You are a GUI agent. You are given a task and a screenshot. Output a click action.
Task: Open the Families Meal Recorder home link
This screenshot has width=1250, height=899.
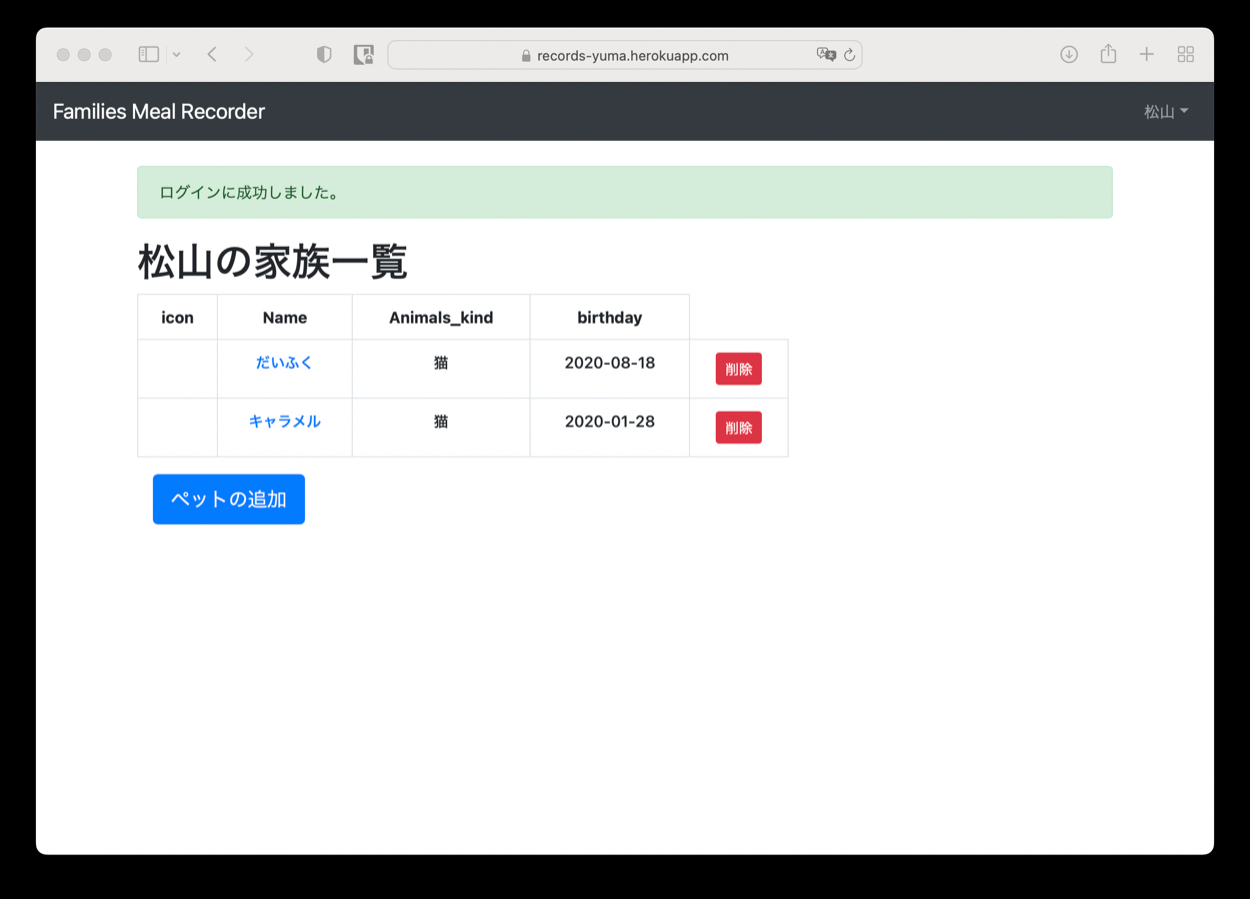pyautogui.click(x=159, y=112)
